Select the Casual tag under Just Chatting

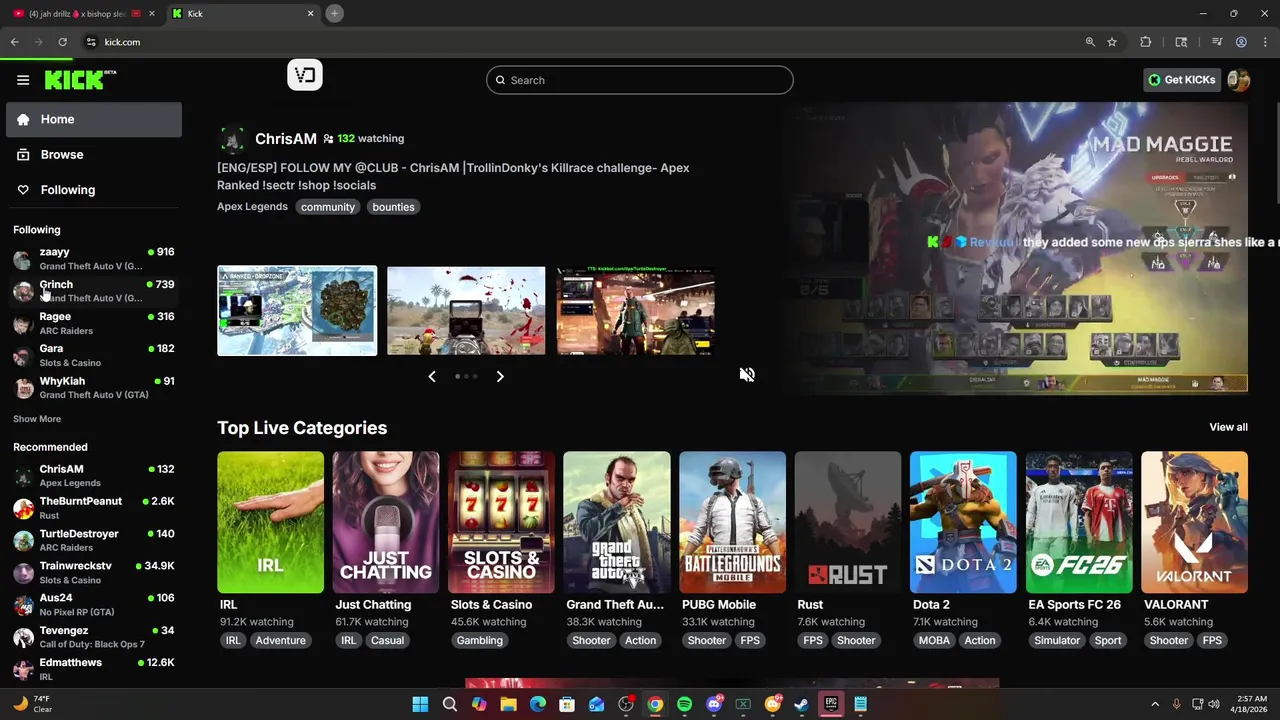tap(387, 641)
